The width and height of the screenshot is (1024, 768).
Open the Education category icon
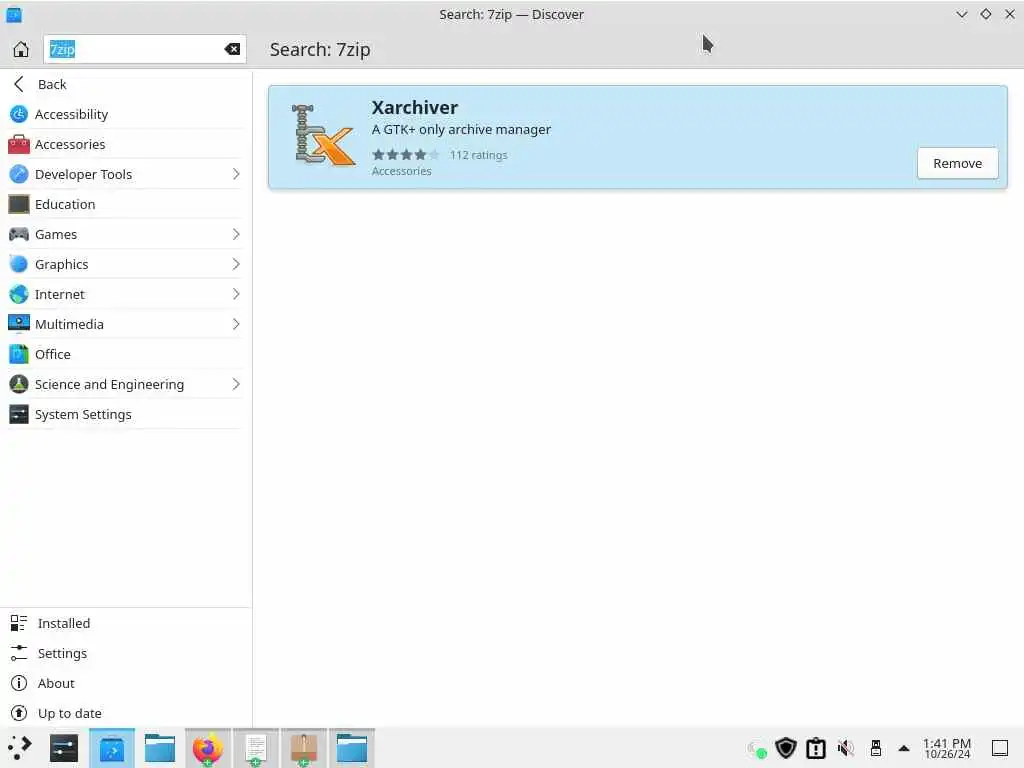(19, 204)
